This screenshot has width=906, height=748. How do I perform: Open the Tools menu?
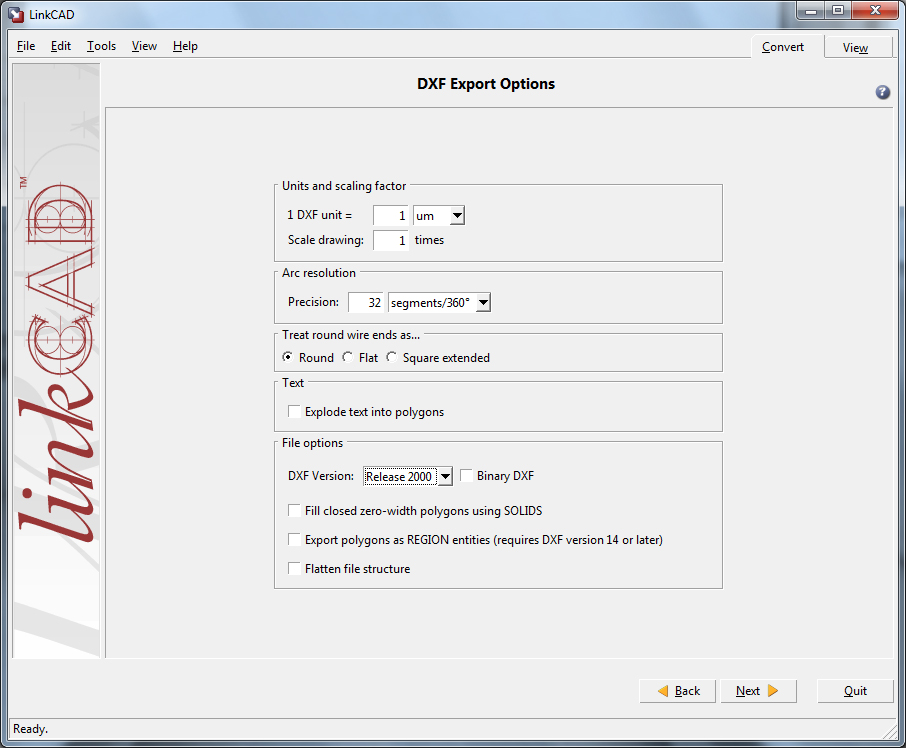(x=101, y=46)
